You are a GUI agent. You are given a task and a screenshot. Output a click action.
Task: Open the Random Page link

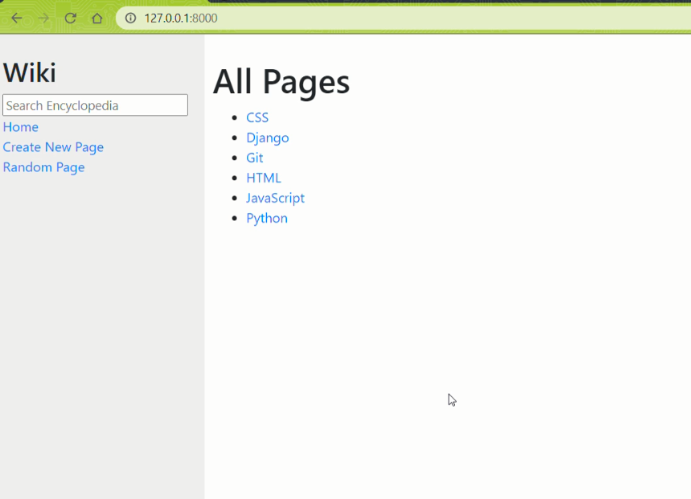pos(44,168)
